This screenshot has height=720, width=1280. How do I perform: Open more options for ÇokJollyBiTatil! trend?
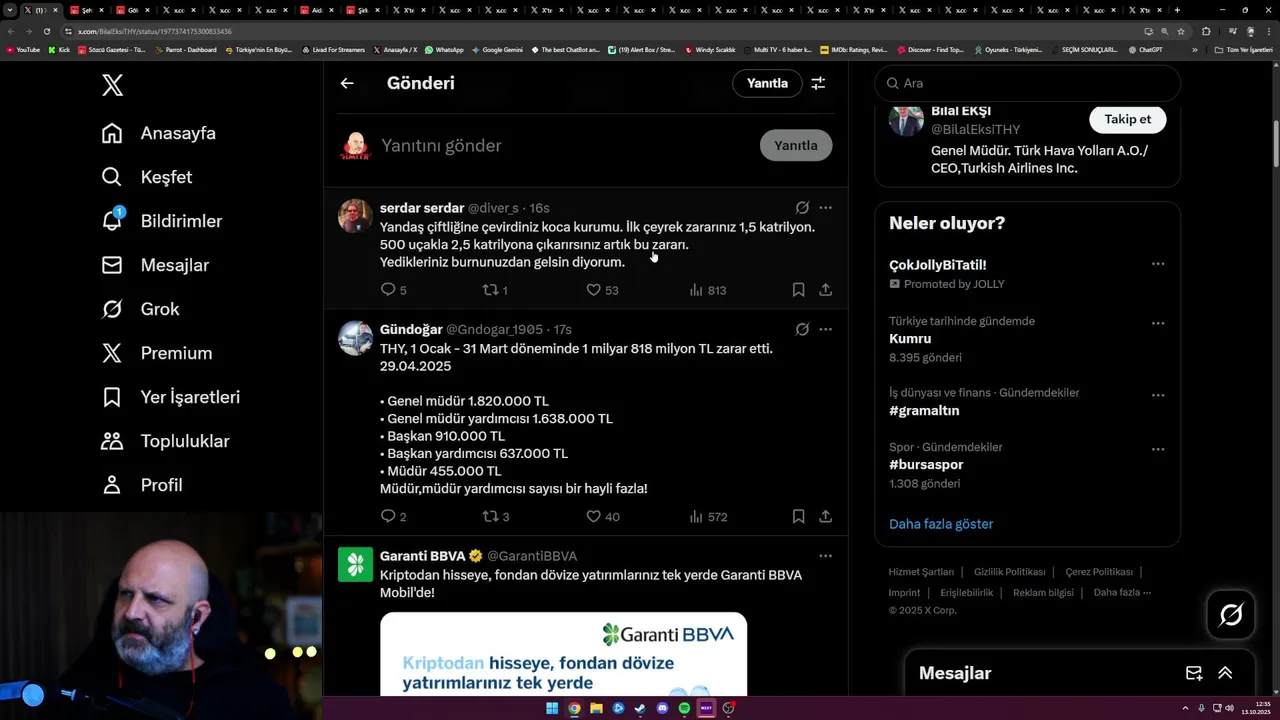pos(1157,264)
